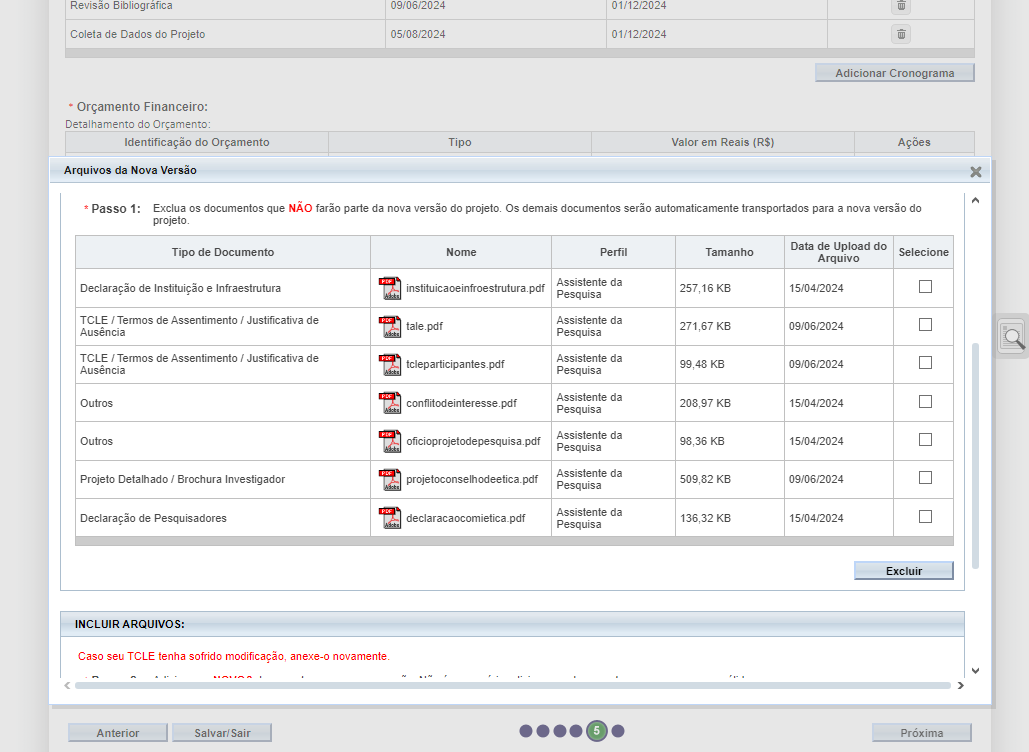The width and height of the screenshot is (1029, 752).
Task: Open PDF icon beside projetoconselhodeetica.pdf
Action: 390,480
